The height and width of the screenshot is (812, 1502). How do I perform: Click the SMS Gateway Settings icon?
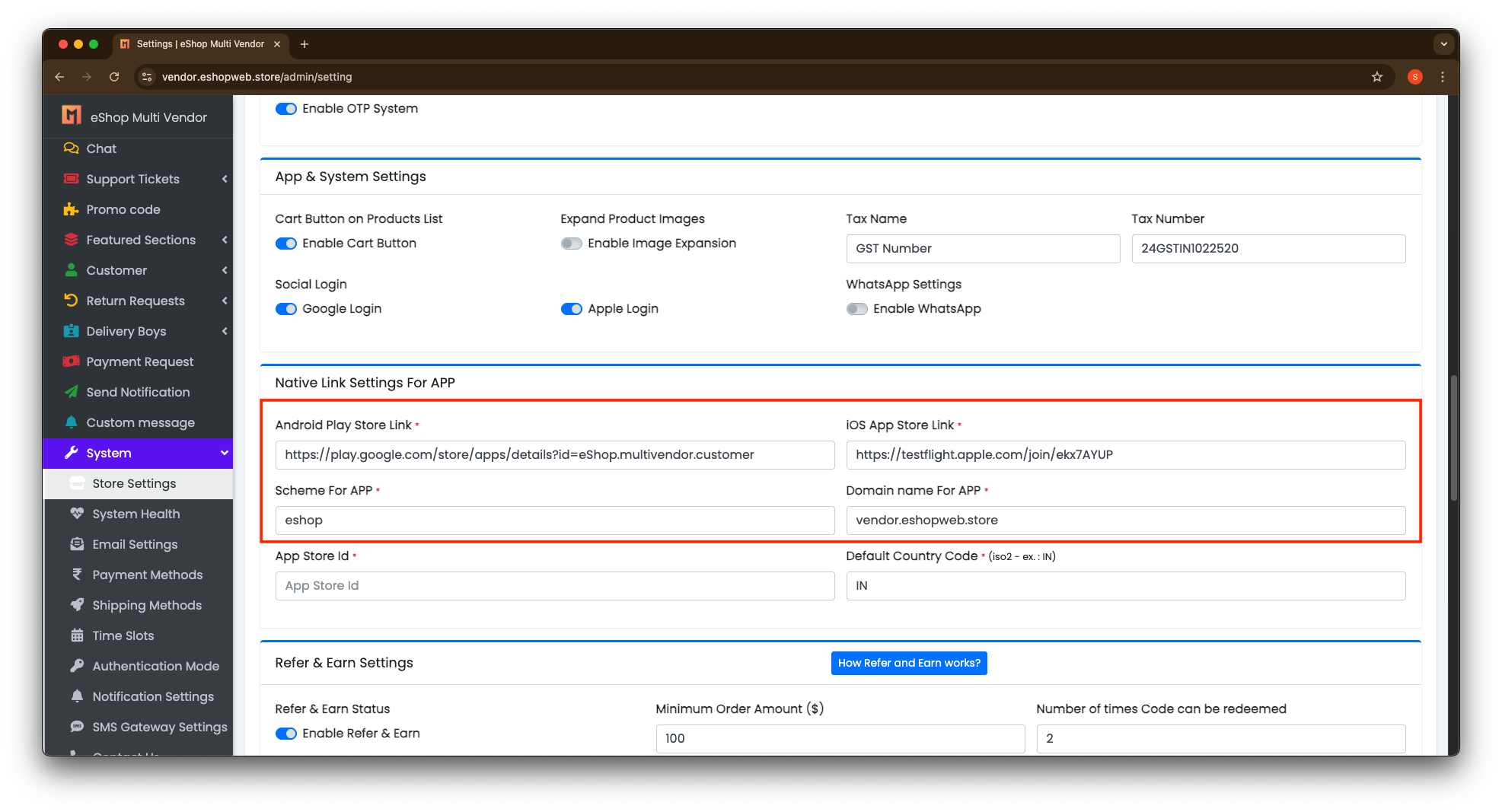pyautogui.click(x=77, y=727)
